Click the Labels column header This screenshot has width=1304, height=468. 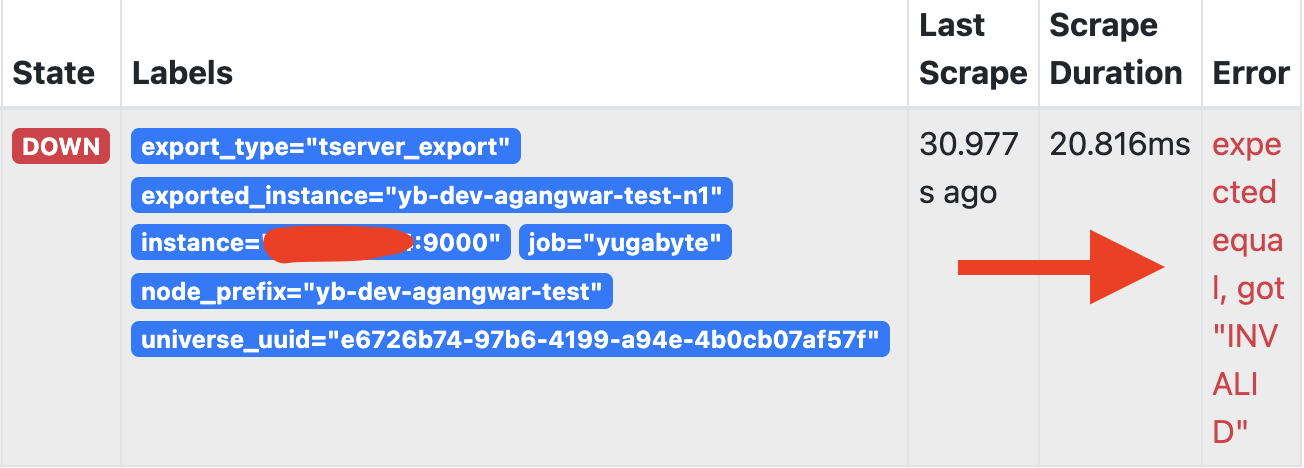[183, 73]
